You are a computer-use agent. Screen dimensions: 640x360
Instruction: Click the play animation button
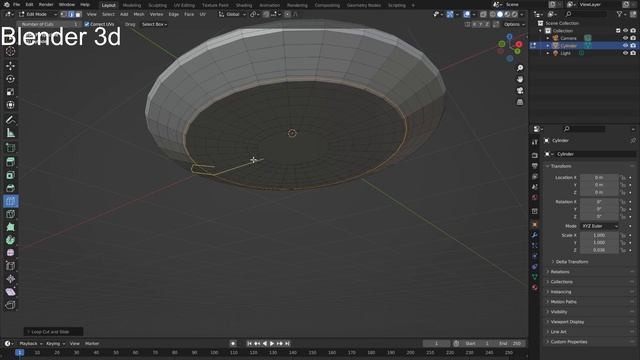coord(272,344)
